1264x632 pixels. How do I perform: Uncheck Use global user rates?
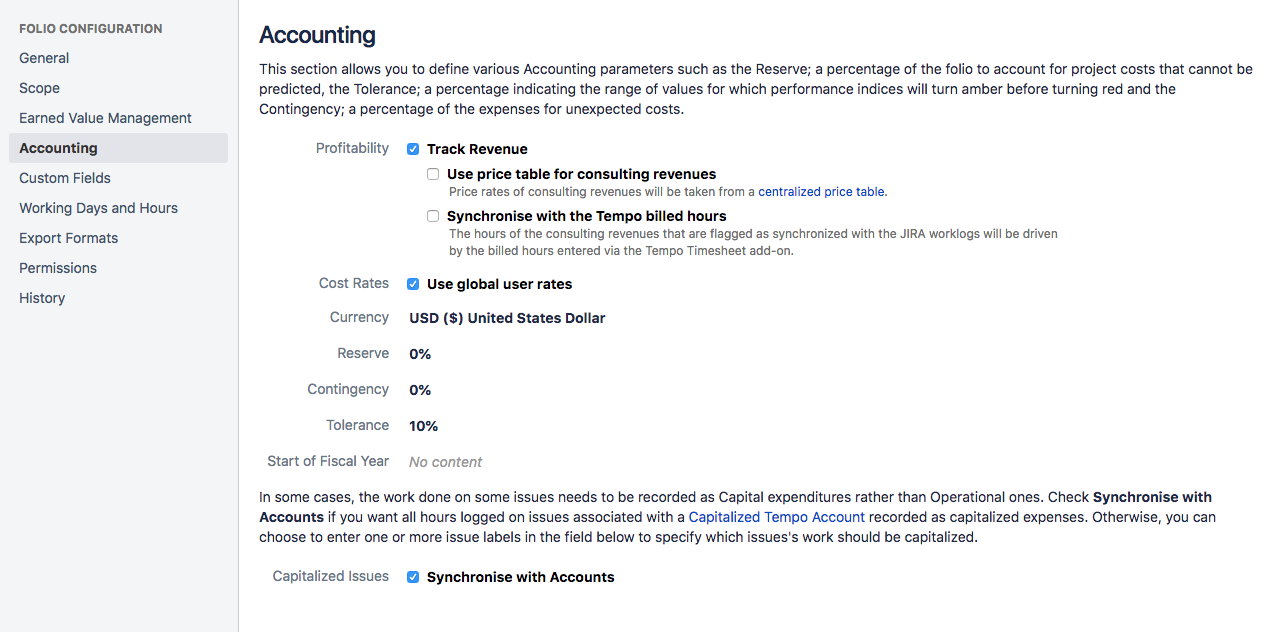[x=413, y=283]
